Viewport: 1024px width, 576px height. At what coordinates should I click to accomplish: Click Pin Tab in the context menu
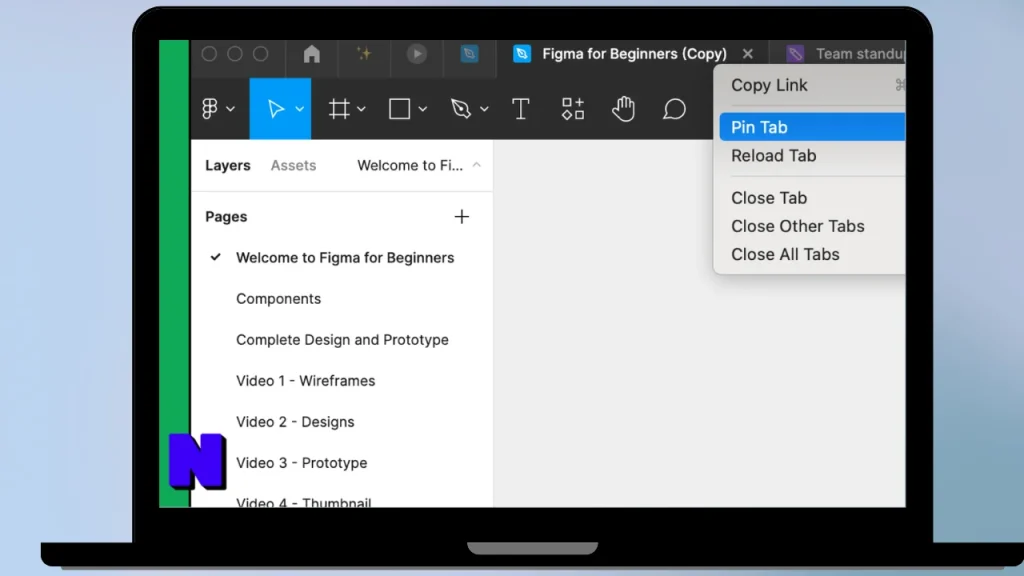[812, 127]
